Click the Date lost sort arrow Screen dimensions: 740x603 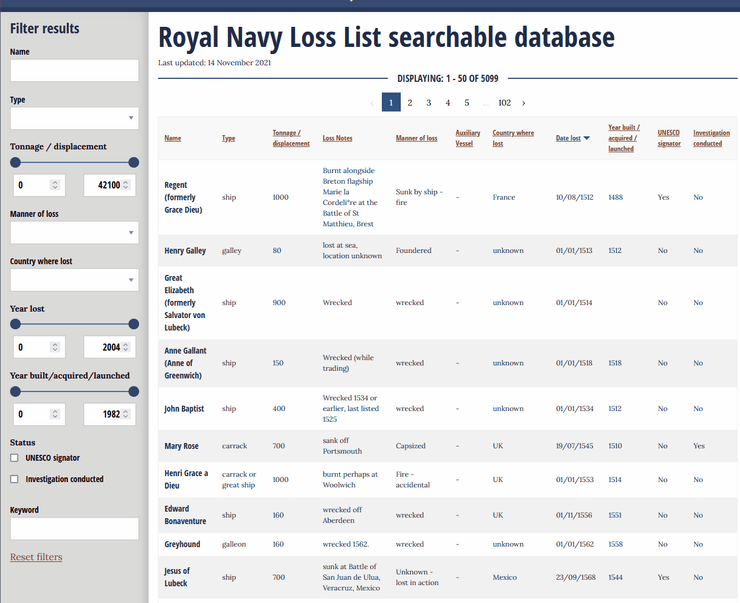pyautogui.click(x=587, y=138)
